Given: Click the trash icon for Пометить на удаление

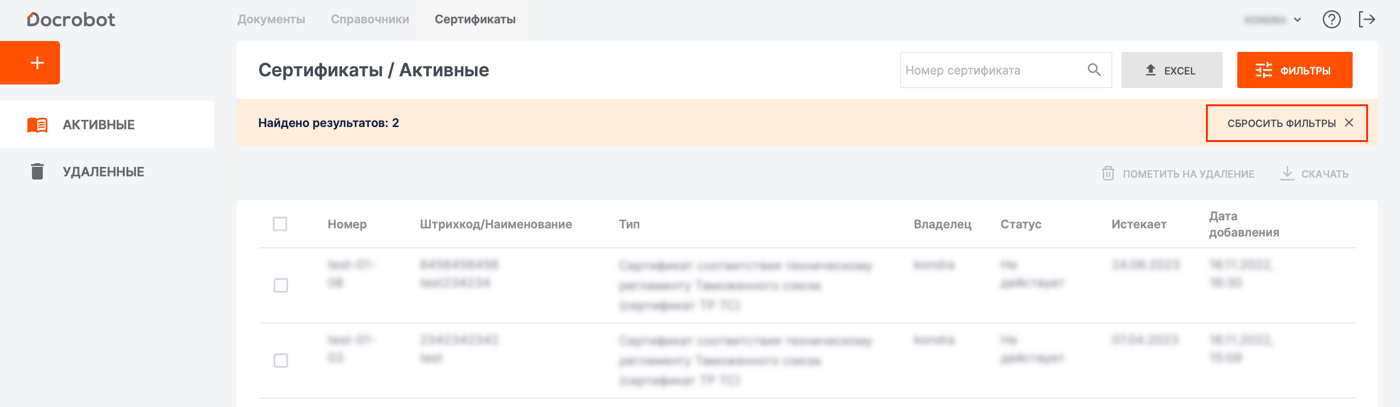Looking at the screenshot, I should coord(1108,174).
